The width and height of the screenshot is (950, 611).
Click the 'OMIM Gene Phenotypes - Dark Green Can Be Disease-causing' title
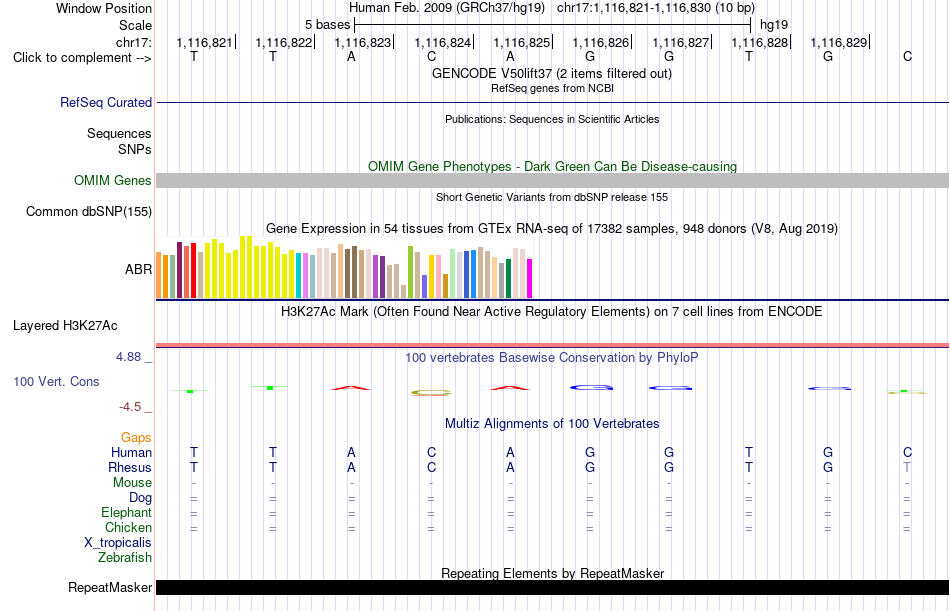click(553, 167)
